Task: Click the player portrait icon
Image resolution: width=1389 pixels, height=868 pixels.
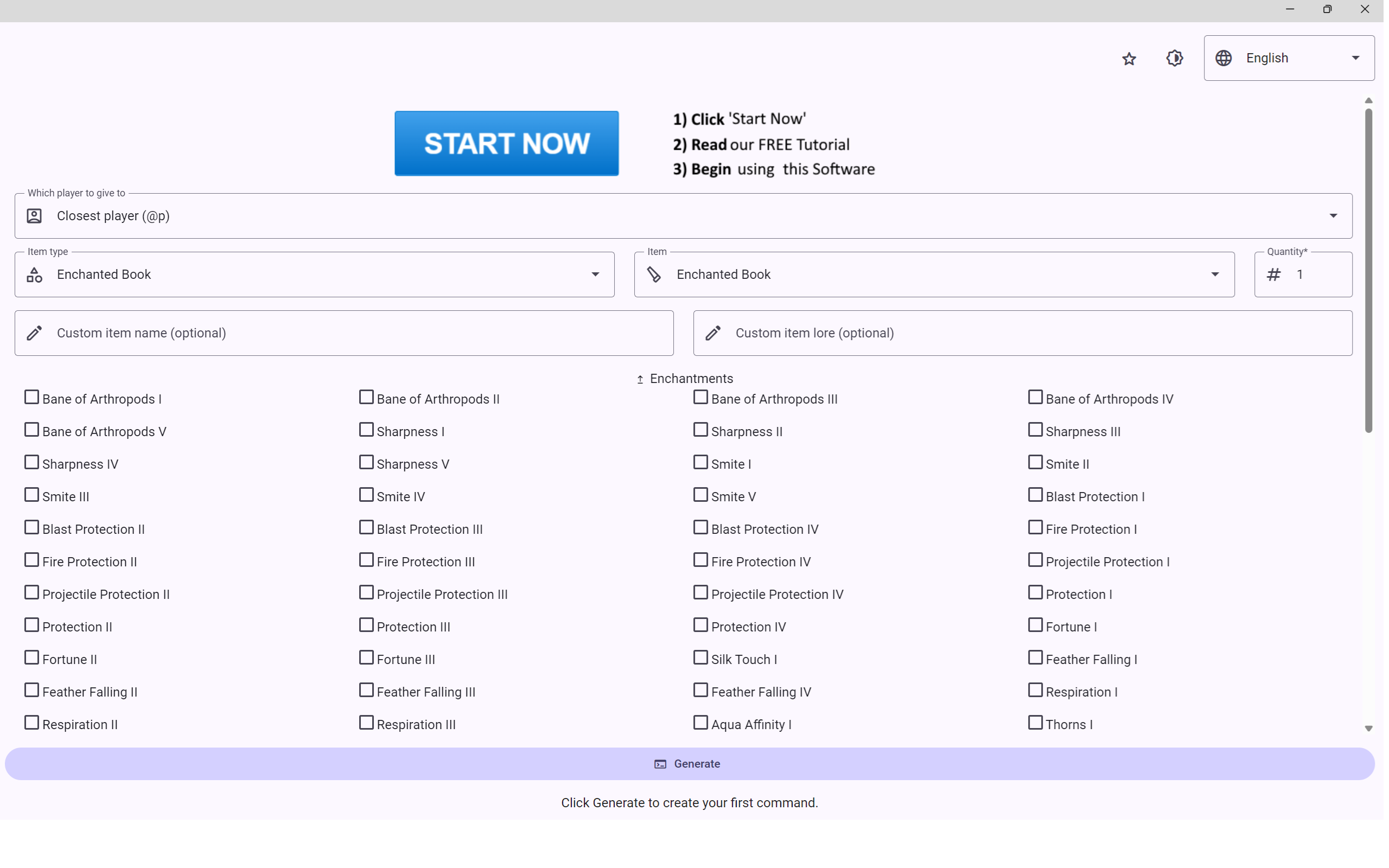Action: (x=34, y=216)
